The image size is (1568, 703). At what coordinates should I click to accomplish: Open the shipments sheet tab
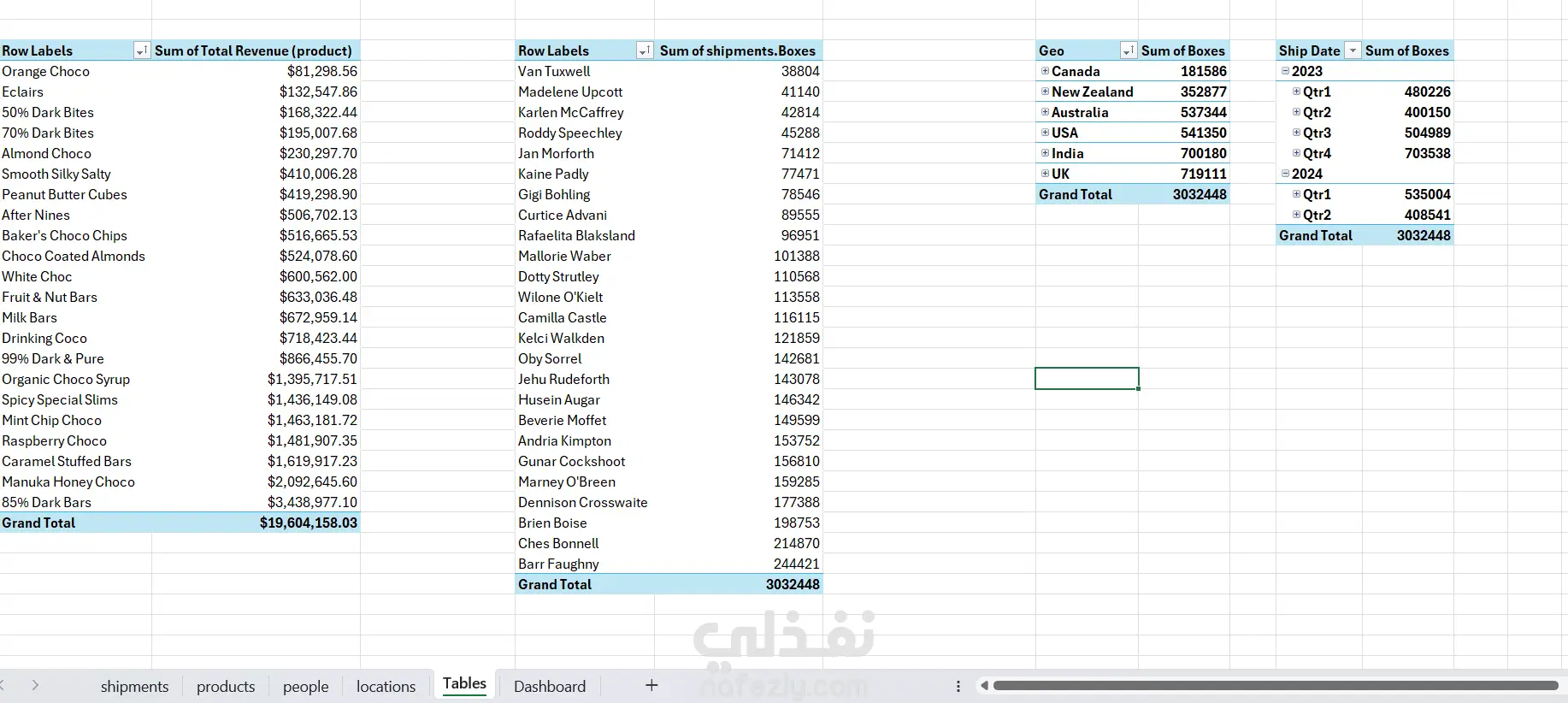tap(134, 686)
